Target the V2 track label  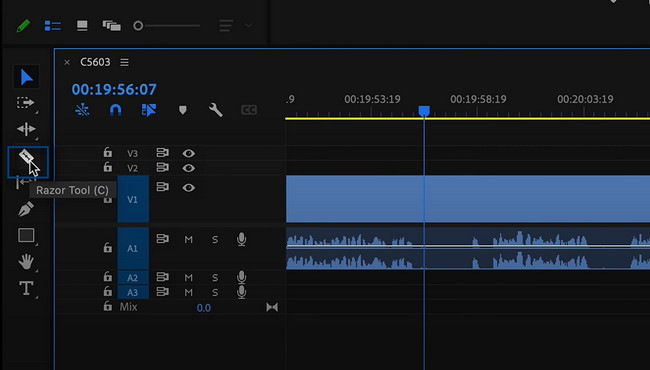coord(132,168)
